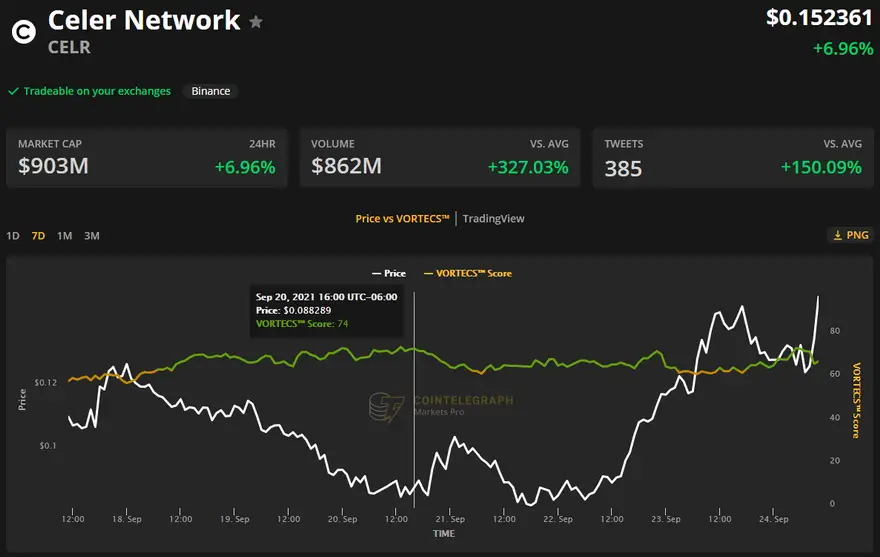Click the Celer Network logo icon

[x=24, y=32]
